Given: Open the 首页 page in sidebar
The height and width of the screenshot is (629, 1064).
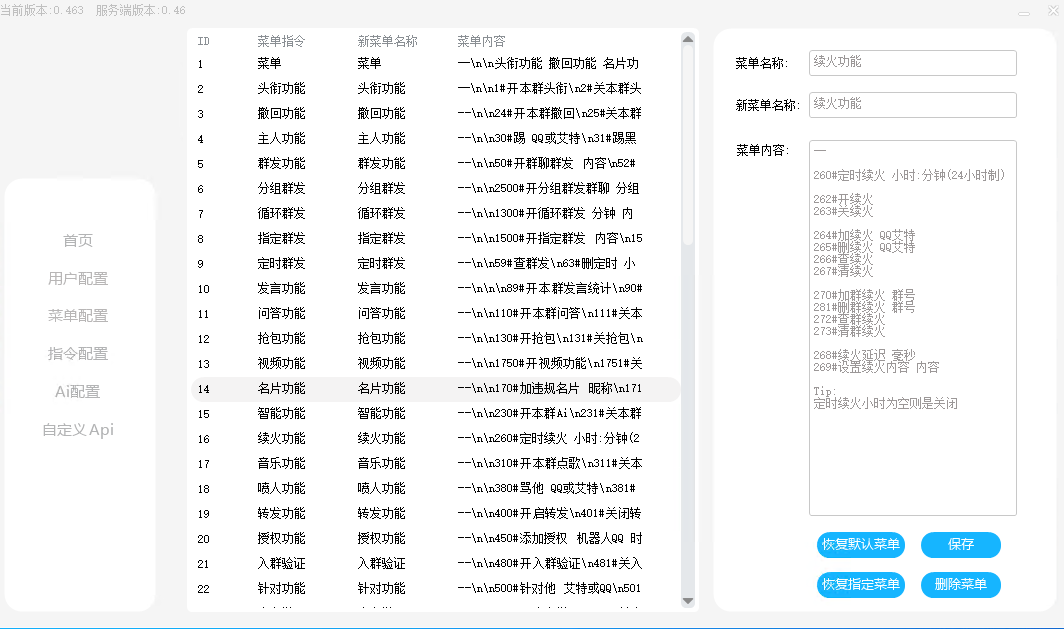Looking at the screenshot, I should click(78, 240).
